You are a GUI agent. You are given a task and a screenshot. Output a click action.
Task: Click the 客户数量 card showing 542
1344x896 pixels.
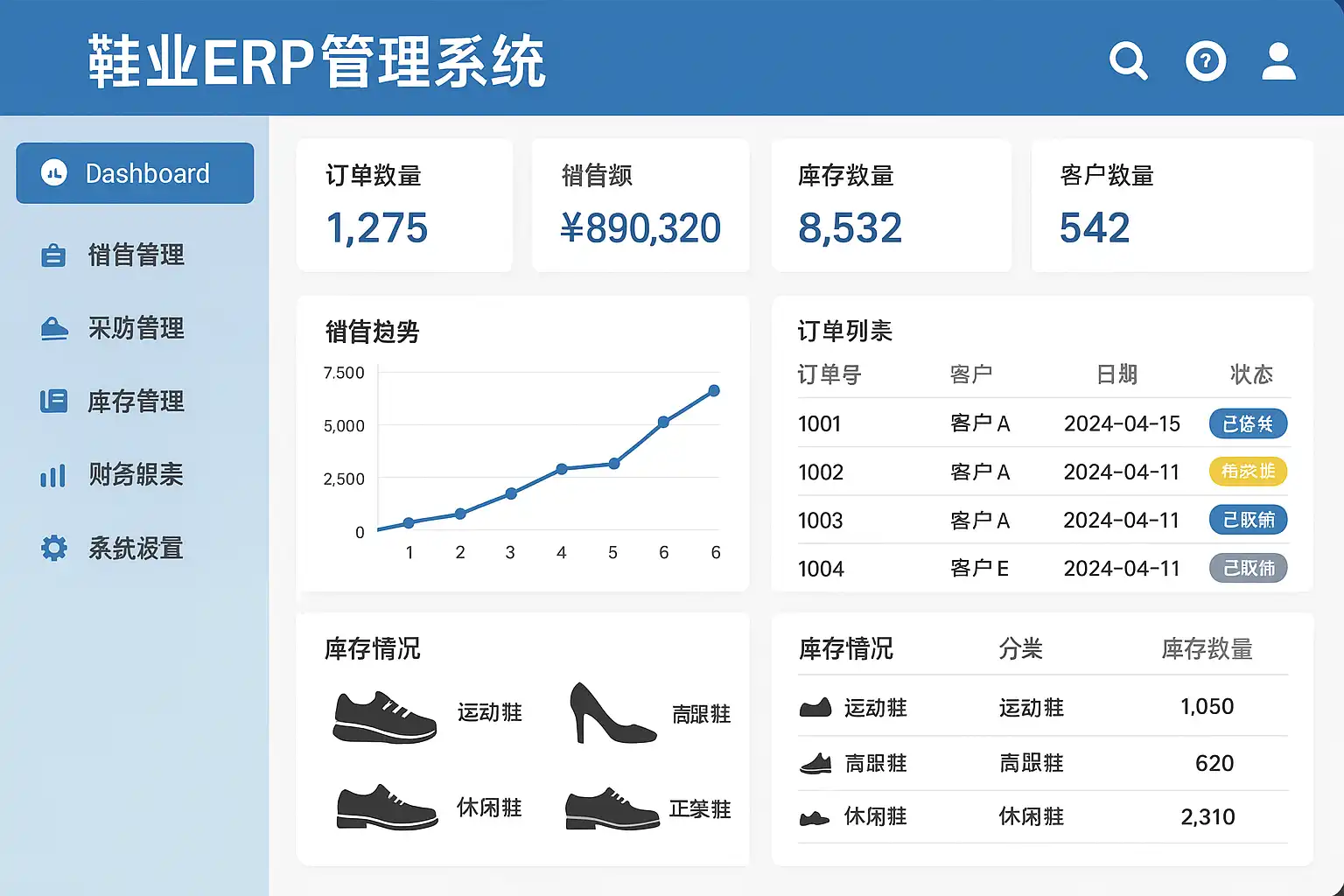(x=1172, y=206)
